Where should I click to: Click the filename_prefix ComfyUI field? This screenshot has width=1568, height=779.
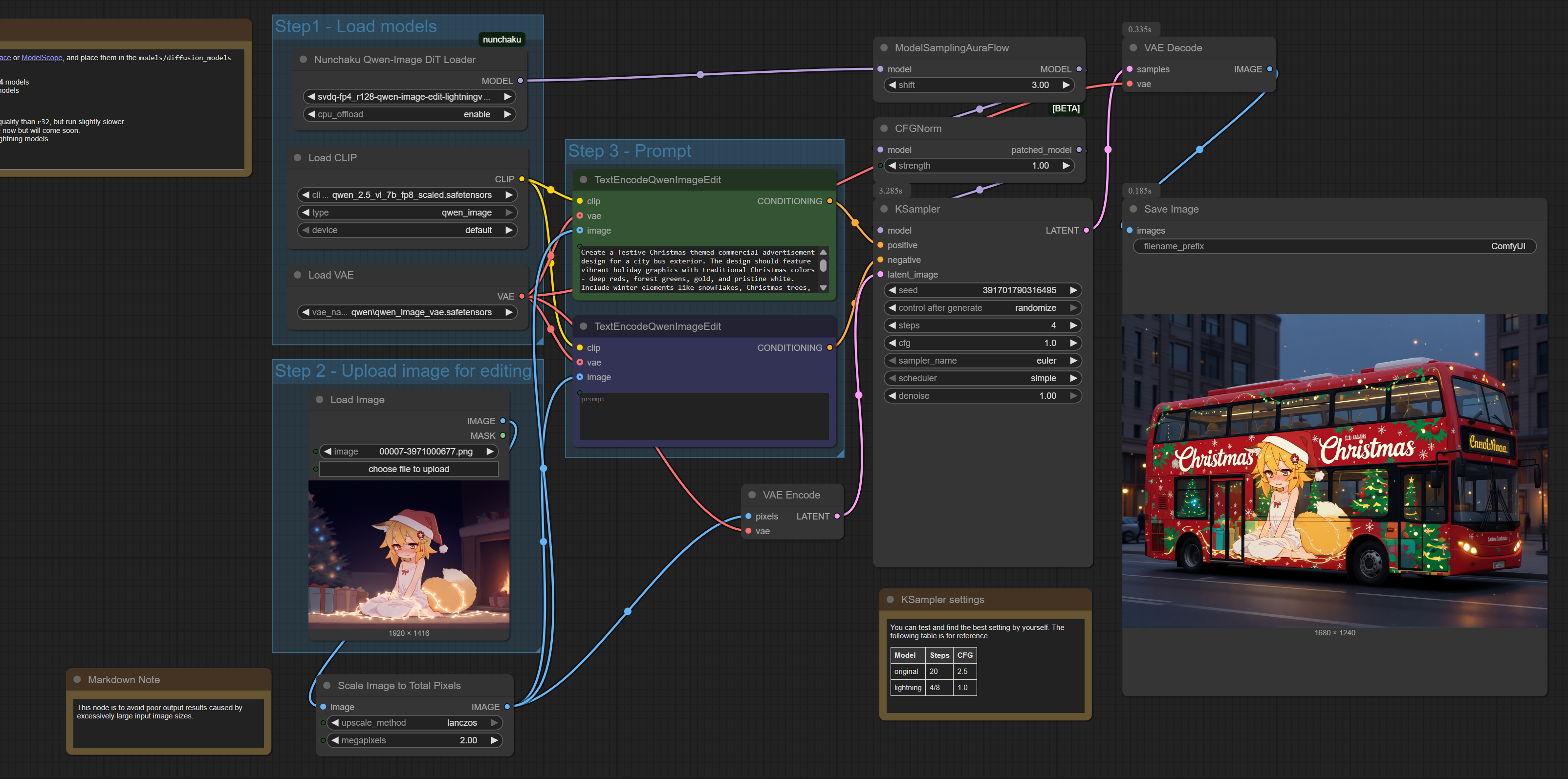(1334, 246)
